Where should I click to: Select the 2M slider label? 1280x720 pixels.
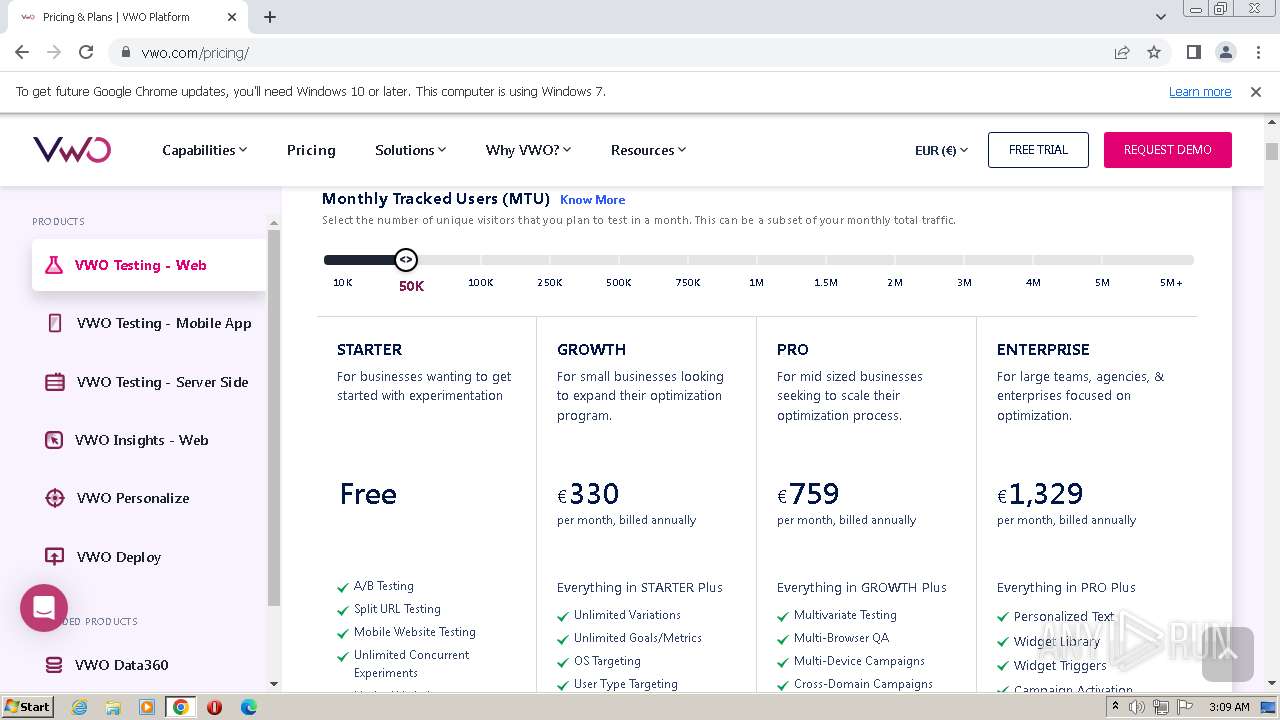pyautogui.click(x=895, y=283)
